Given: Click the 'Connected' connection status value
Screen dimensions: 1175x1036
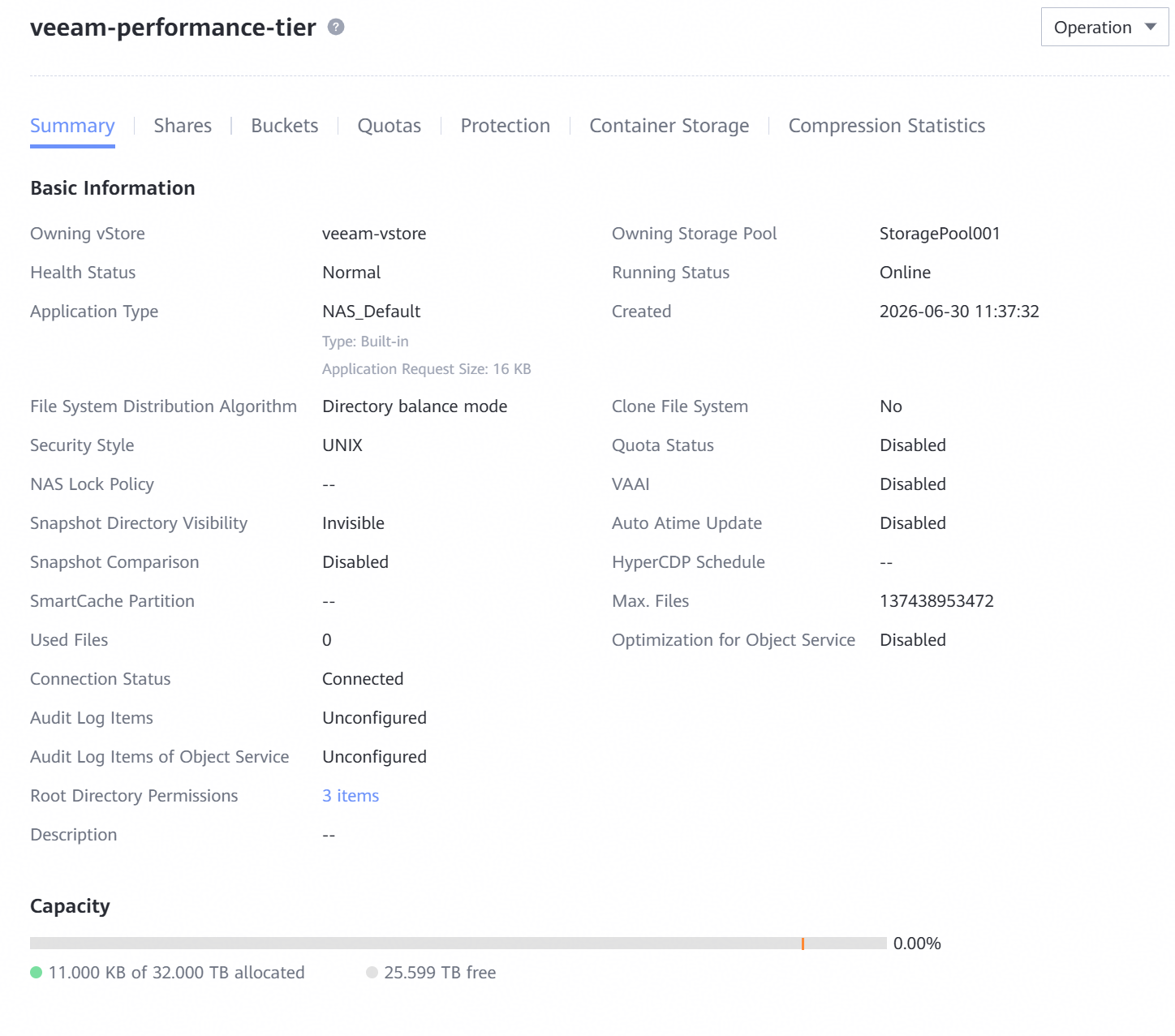Looking at the screenshot, I should (x=363, y=679).
